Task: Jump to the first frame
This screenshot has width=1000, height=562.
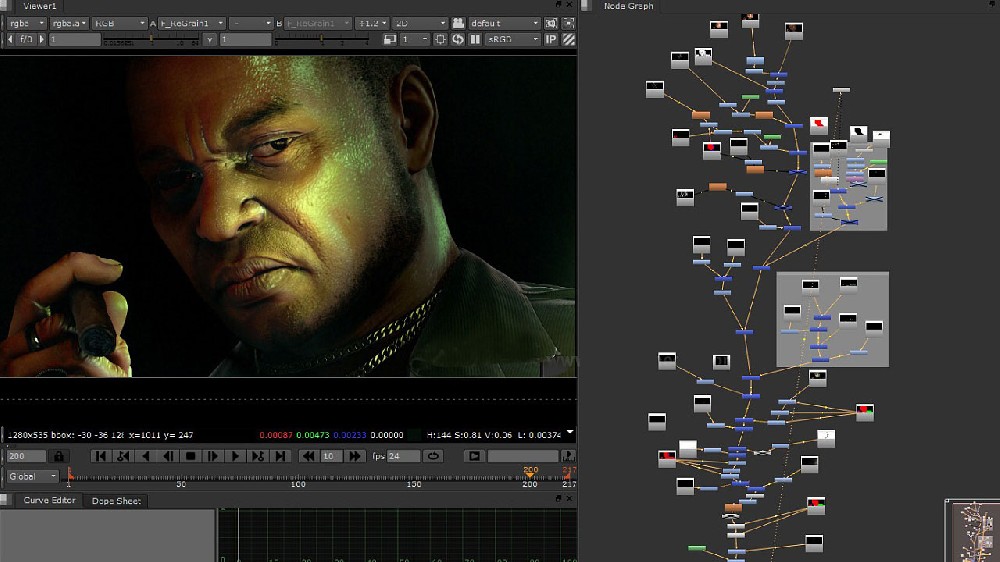Action: [x=100, y=456]
